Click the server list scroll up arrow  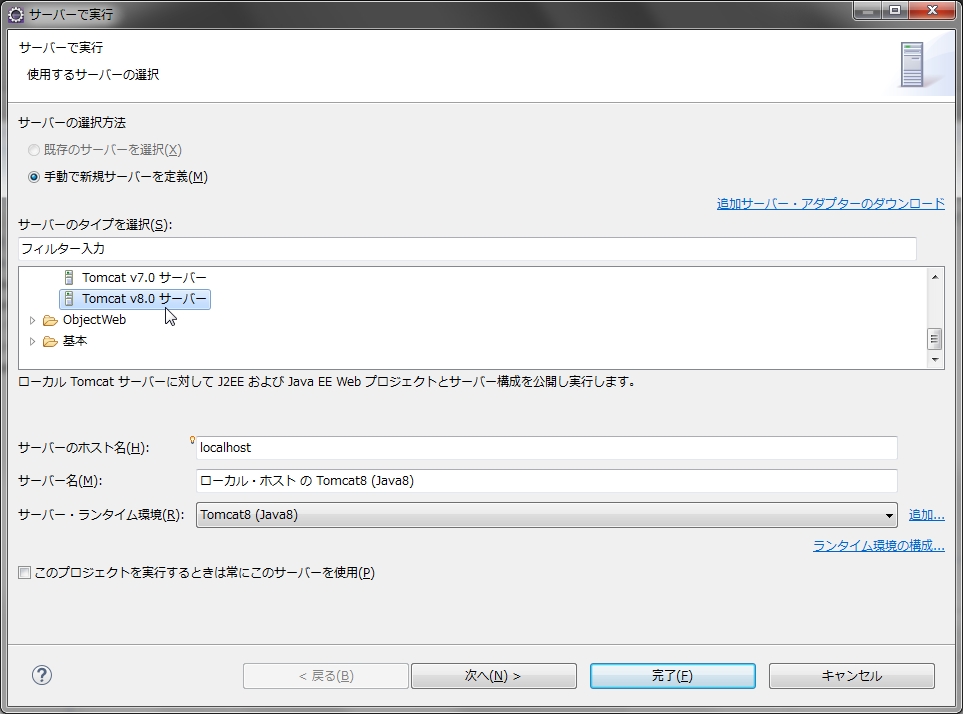point(935,277)
